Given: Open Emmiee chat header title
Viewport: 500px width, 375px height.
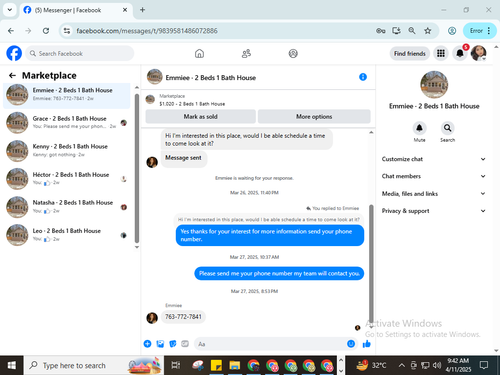Looking at the screenshot, I should pyautogui.click(x=211, y=78).
